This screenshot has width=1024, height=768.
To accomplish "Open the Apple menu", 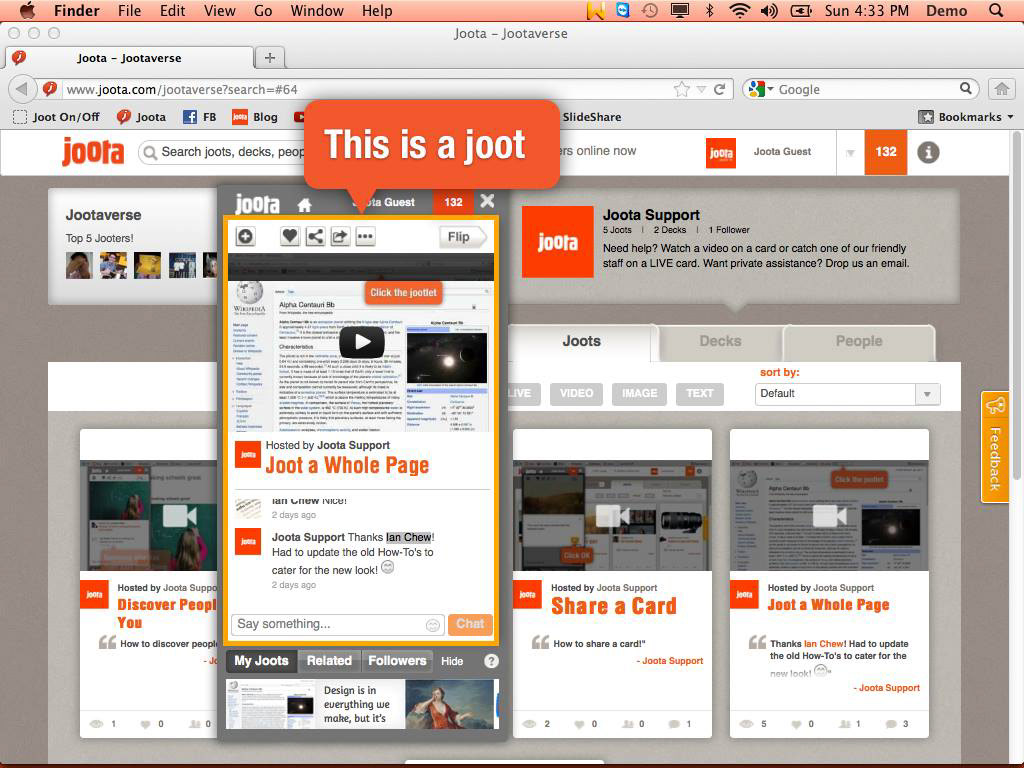I will pyautogui.click(x=27, y=10).
